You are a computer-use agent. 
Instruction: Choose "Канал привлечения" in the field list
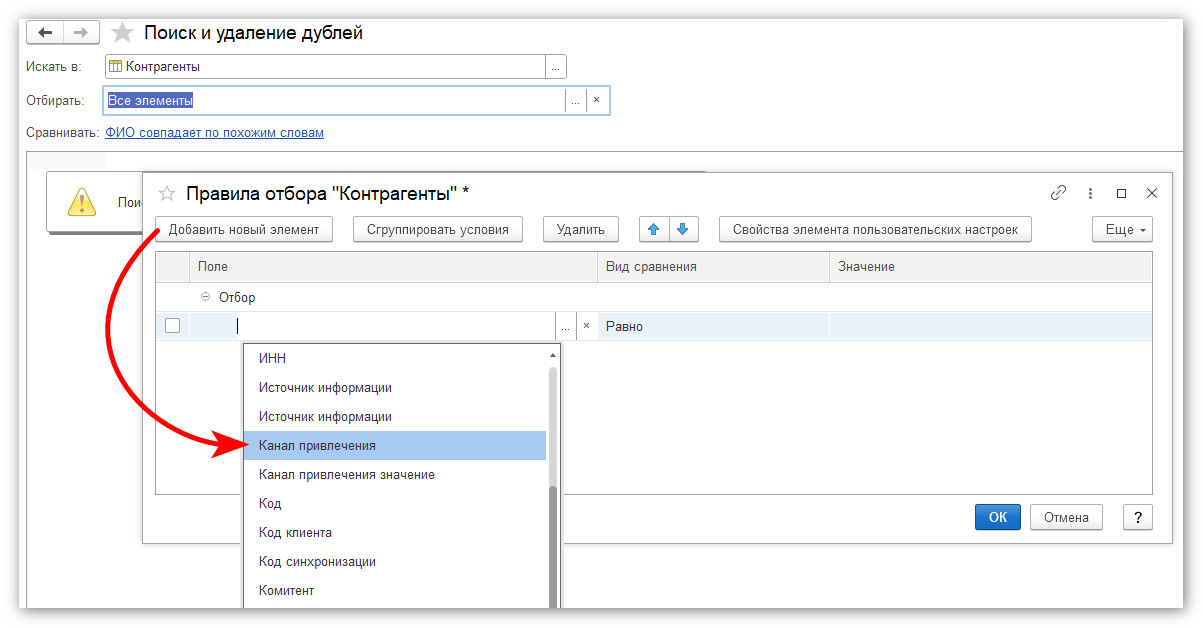click(x=395, y=445)
